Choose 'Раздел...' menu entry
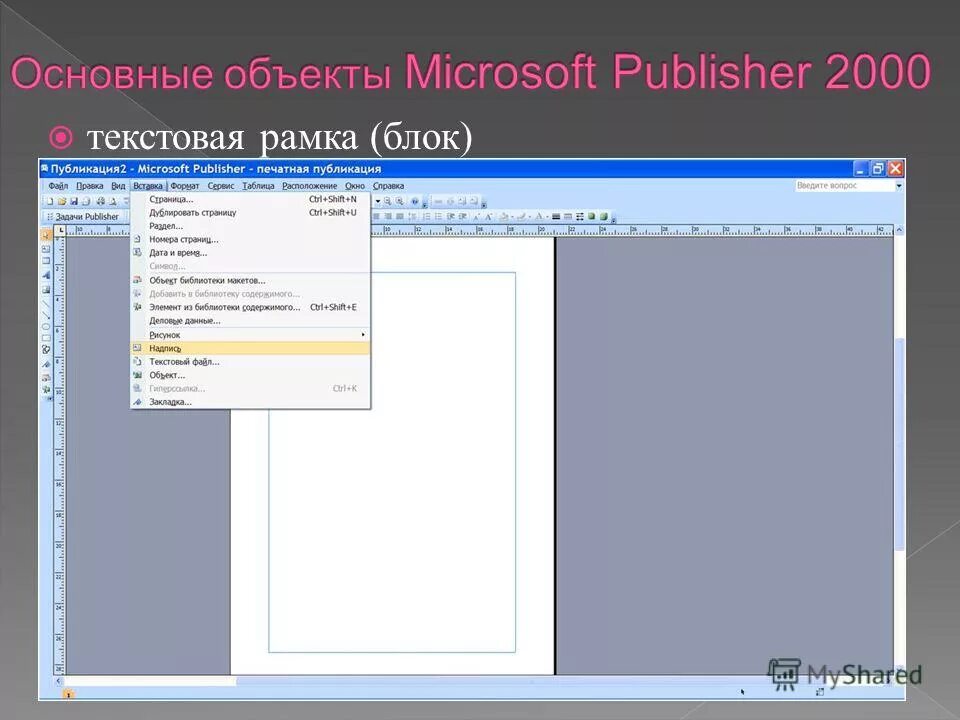Image resolution: width=960 pixels, height=720 pixels. pyautogui.click(x=250, y=226)
